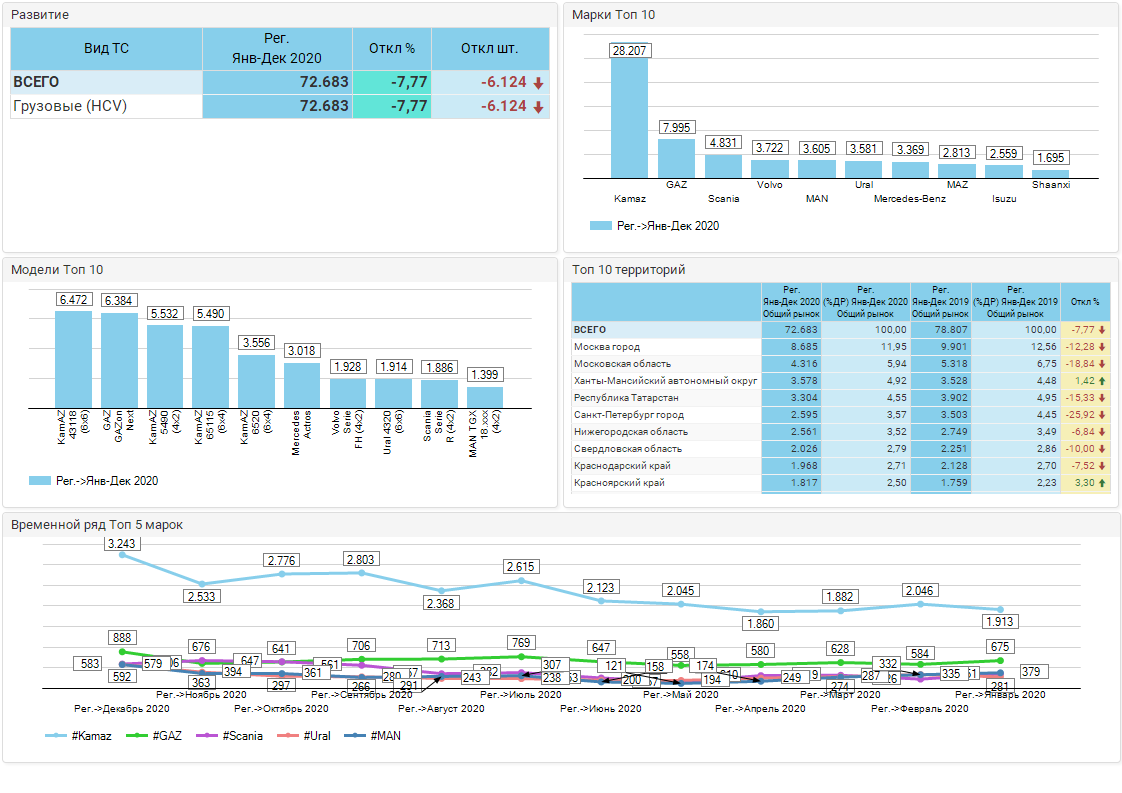
Task: Click the Kamaz data point labeled 3.243
Action: [123, 554]
